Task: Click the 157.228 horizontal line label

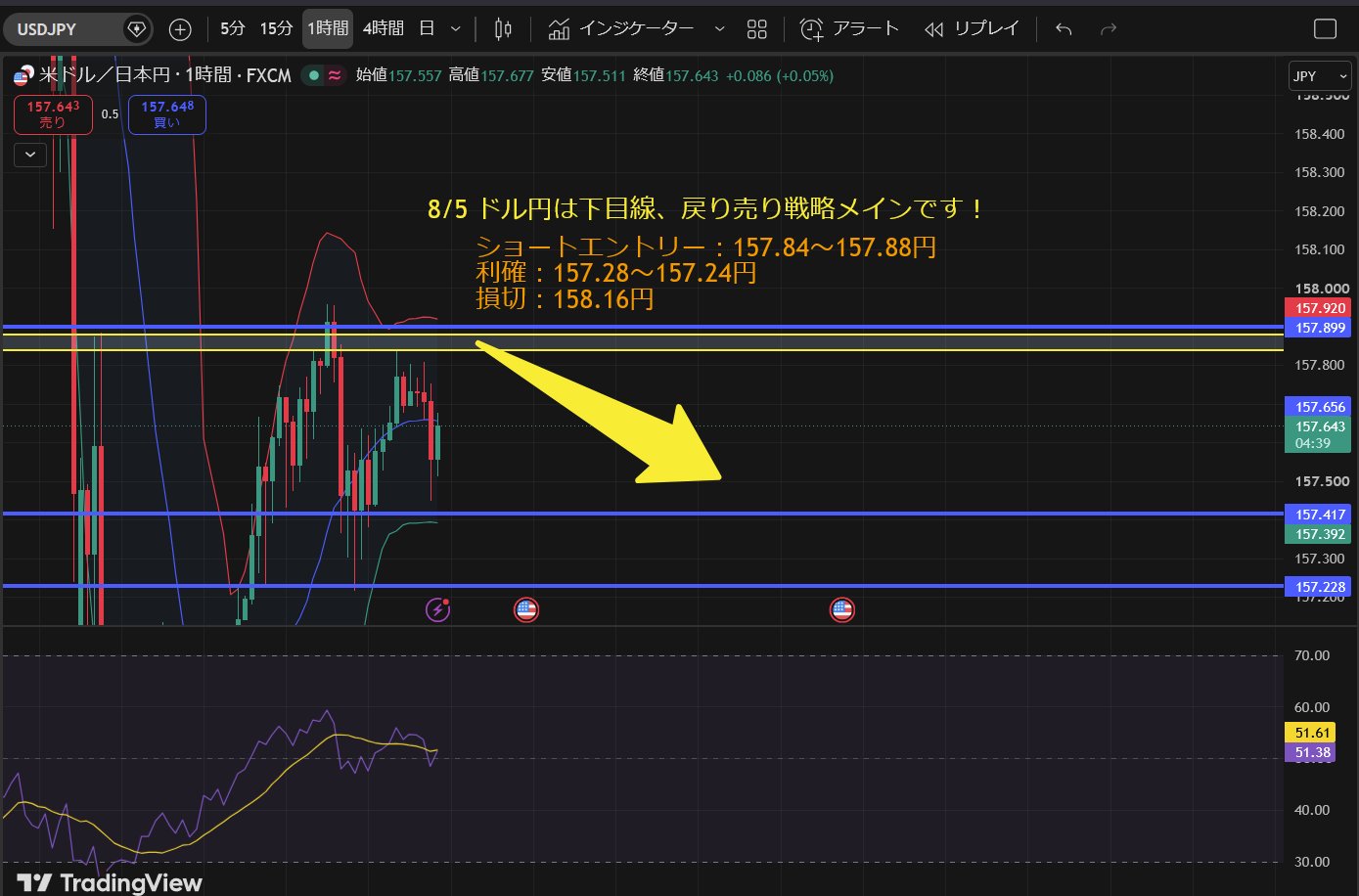Action: (x=1320, y=587)
